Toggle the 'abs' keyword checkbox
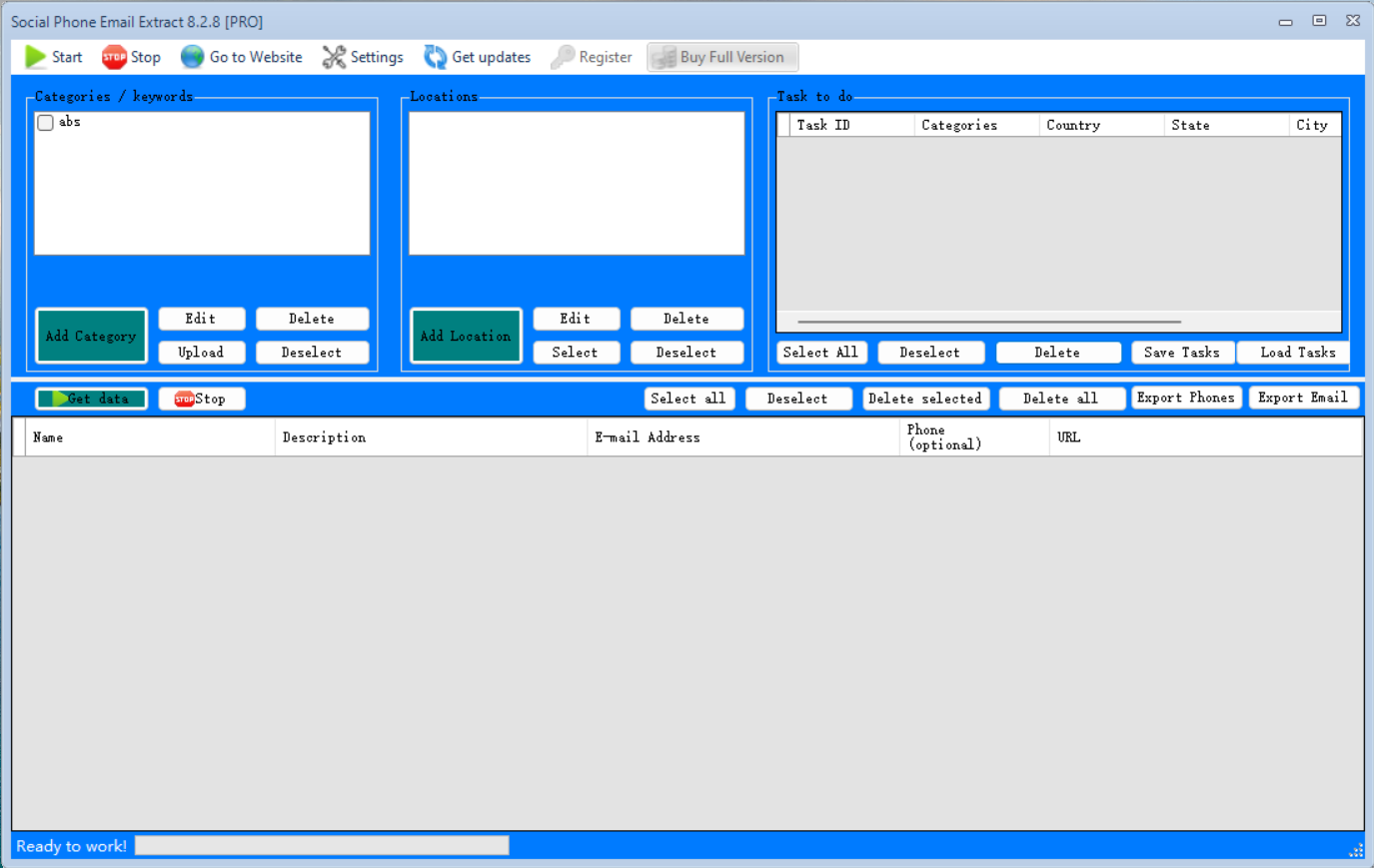Screen dimensions: 1374x868 (46, 123)
